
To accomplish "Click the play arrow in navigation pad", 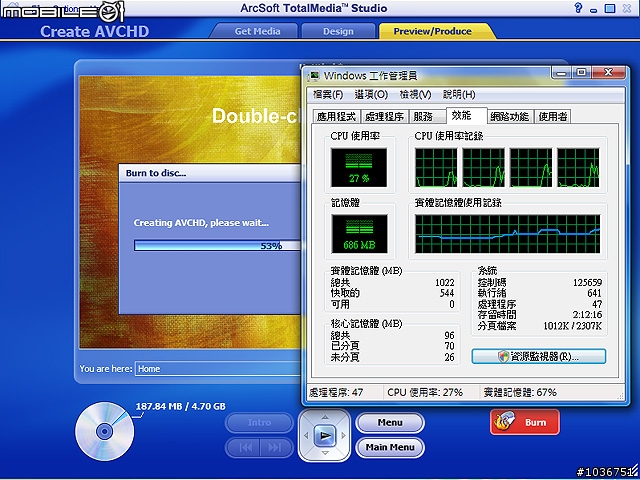I will click(x=325, y=436).
